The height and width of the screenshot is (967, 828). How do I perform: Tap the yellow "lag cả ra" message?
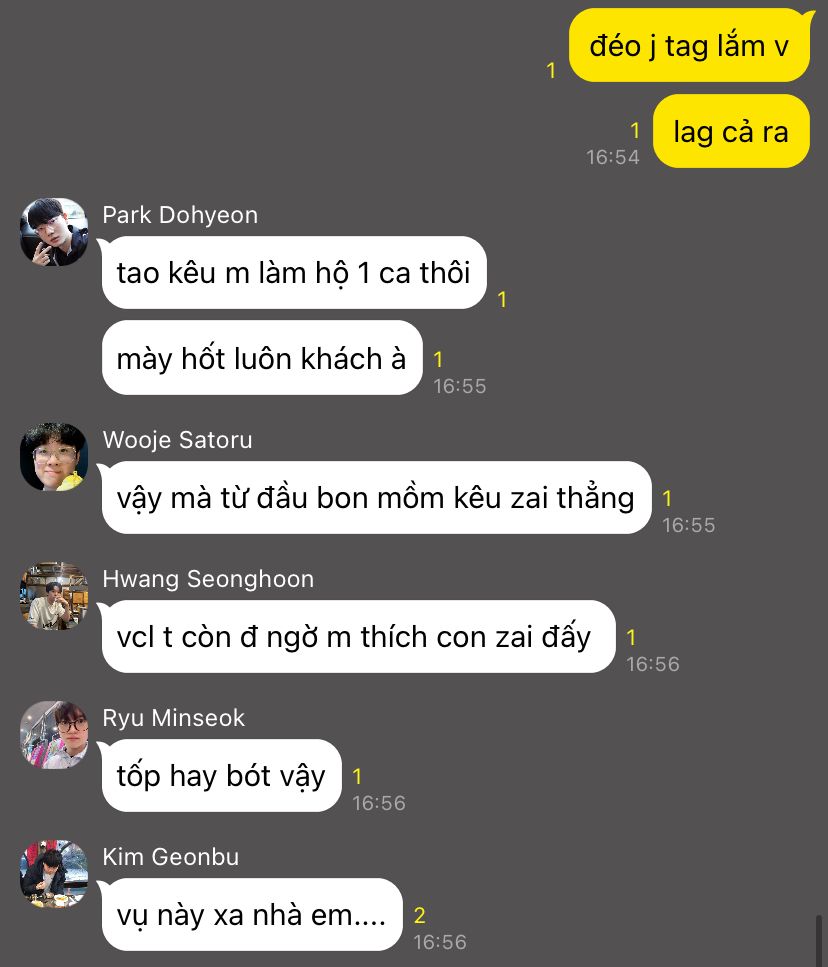731,131
